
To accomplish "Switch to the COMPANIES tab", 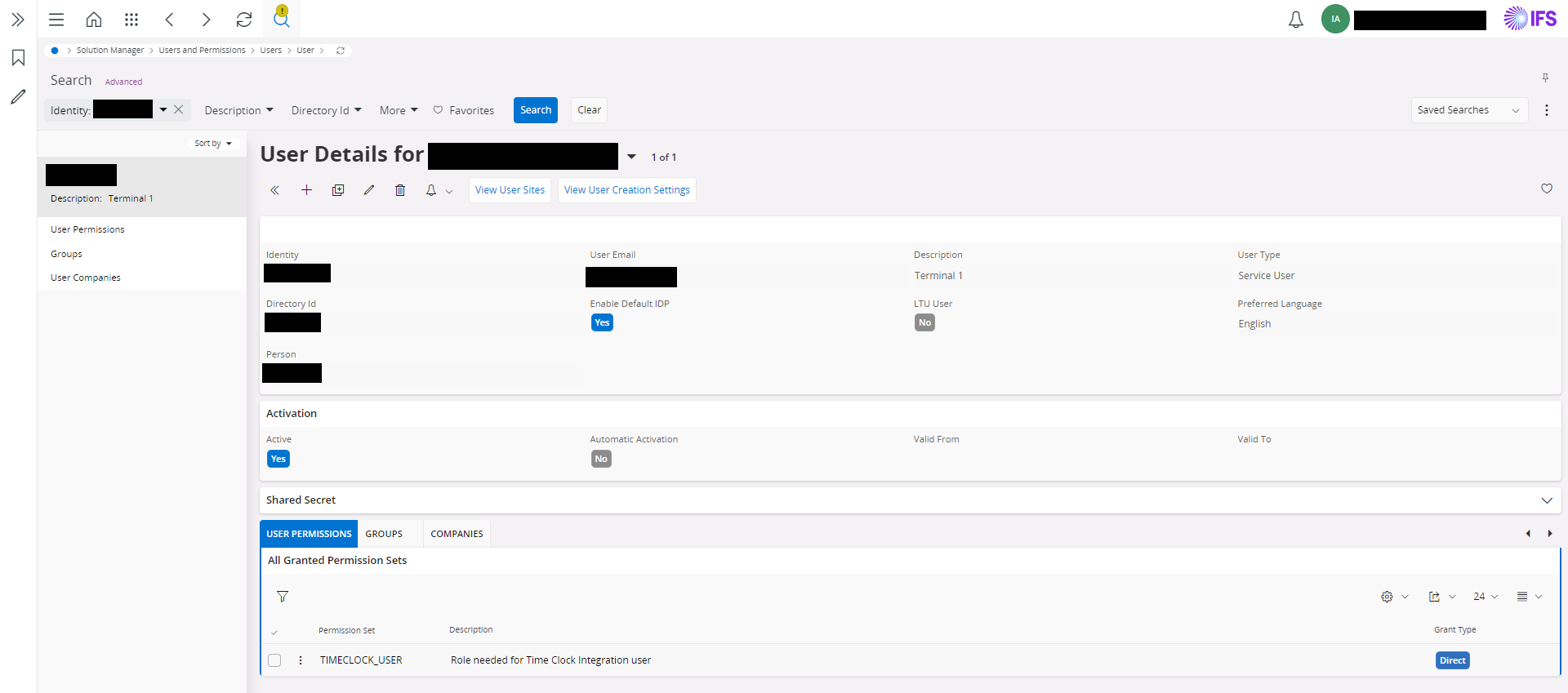I will (x=457, y=534).
